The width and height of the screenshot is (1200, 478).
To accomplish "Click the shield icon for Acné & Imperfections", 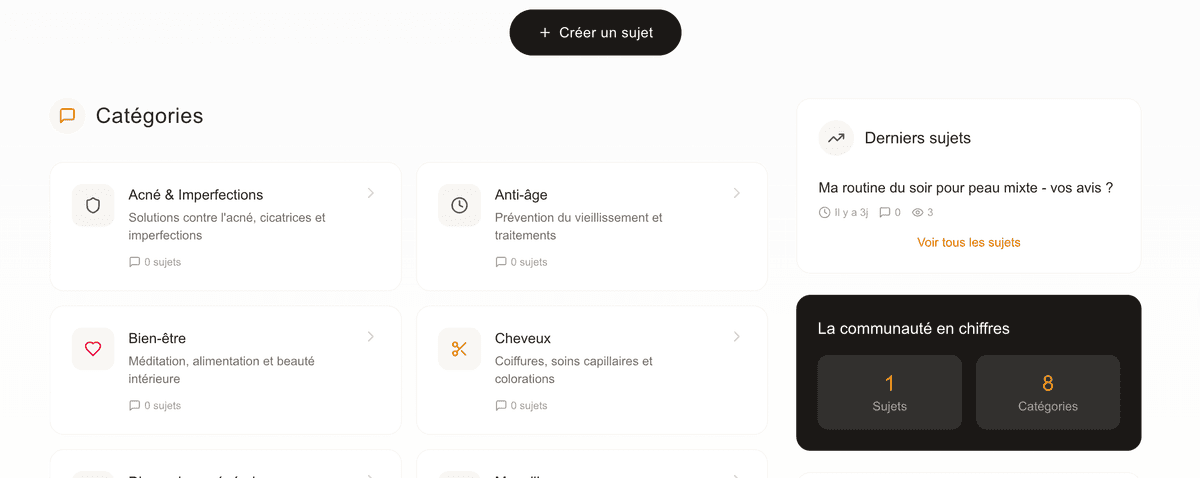I will [x=93, y=205].
